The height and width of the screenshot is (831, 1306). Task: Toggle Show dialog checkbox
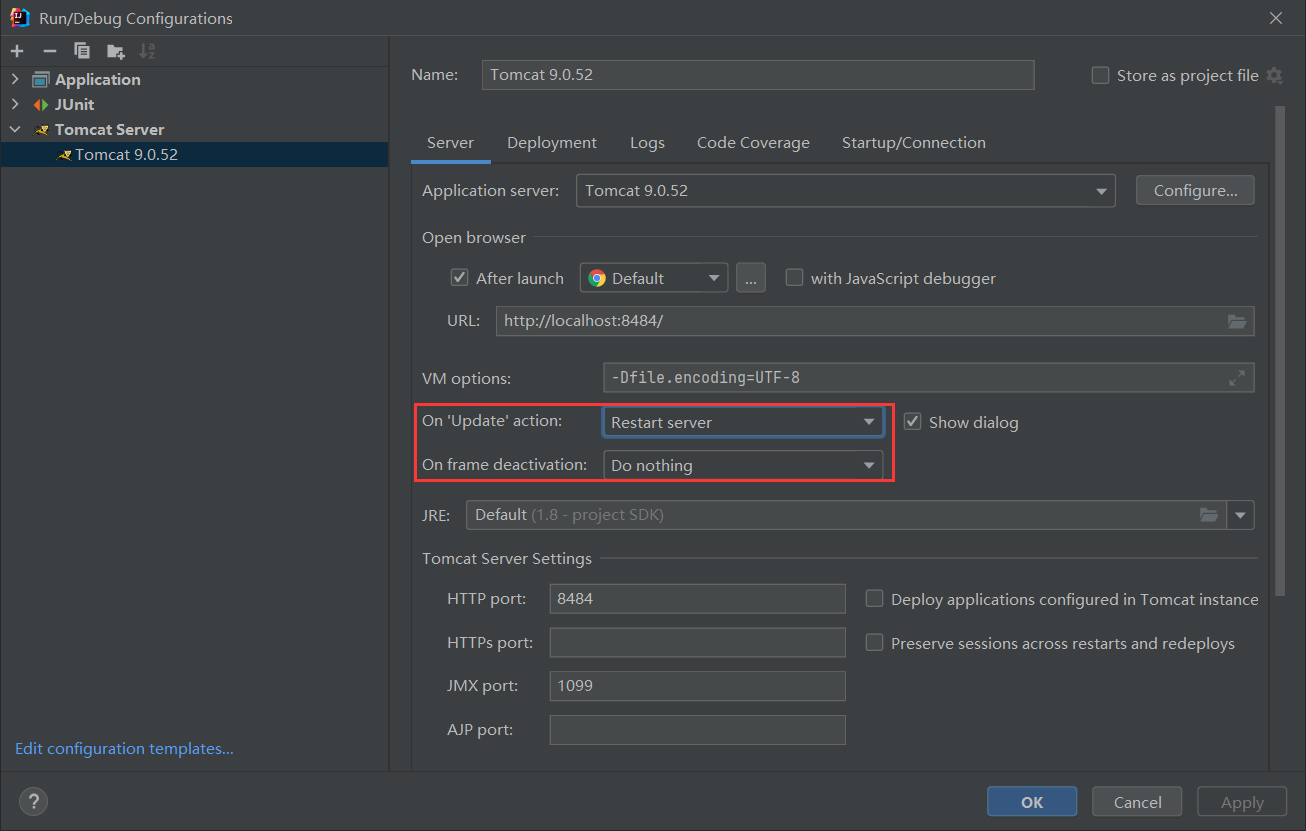(x=912, y=422)
